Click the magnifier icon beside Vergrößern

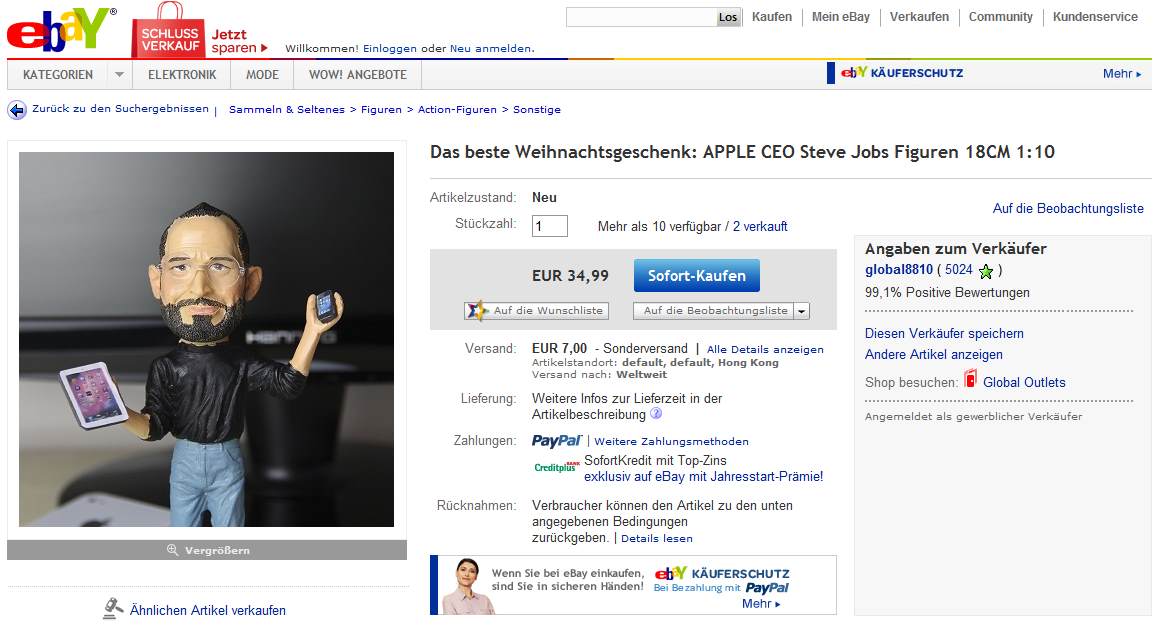coord(172,550)
